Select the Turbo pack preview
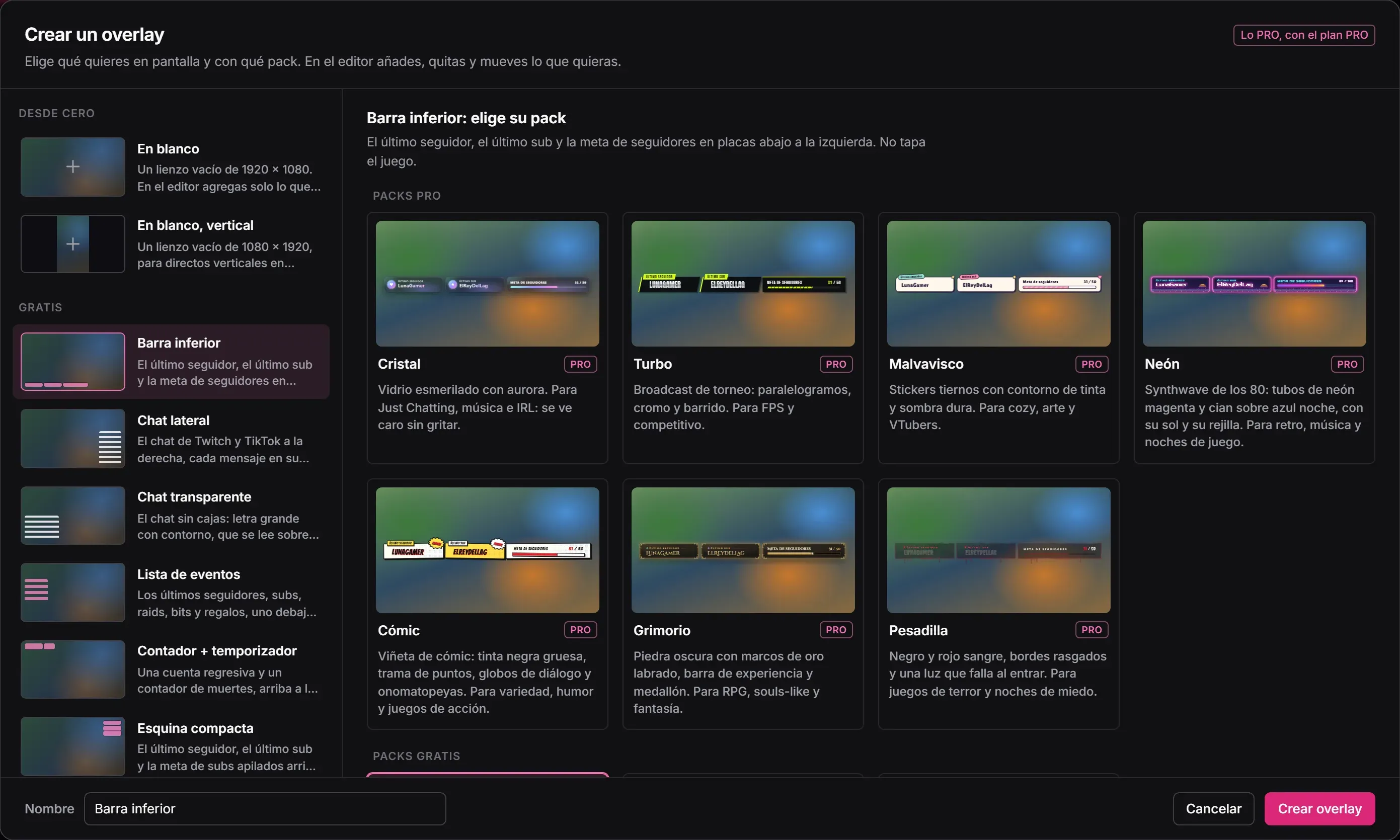 tap(743, 284)
